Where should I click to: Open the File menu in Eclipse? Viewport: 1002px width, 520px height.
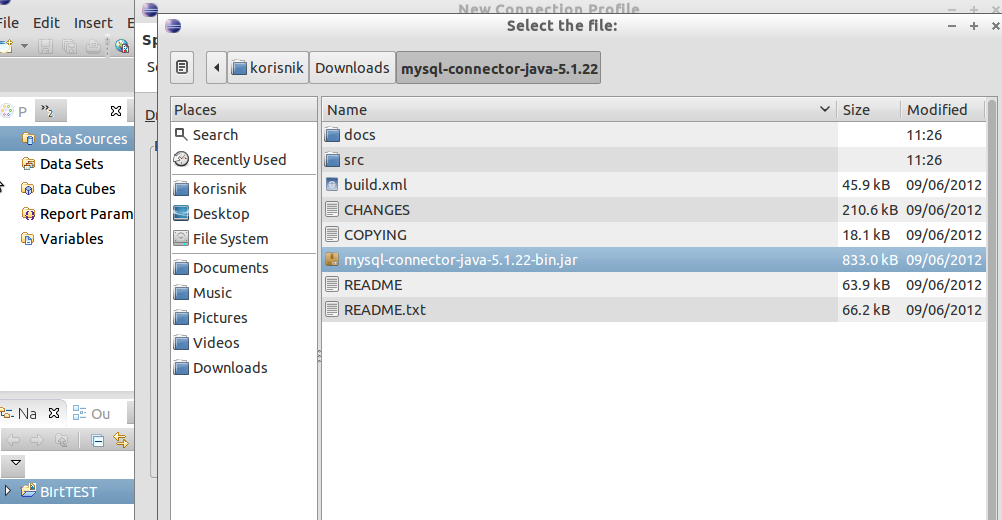[x=9, y=23]
